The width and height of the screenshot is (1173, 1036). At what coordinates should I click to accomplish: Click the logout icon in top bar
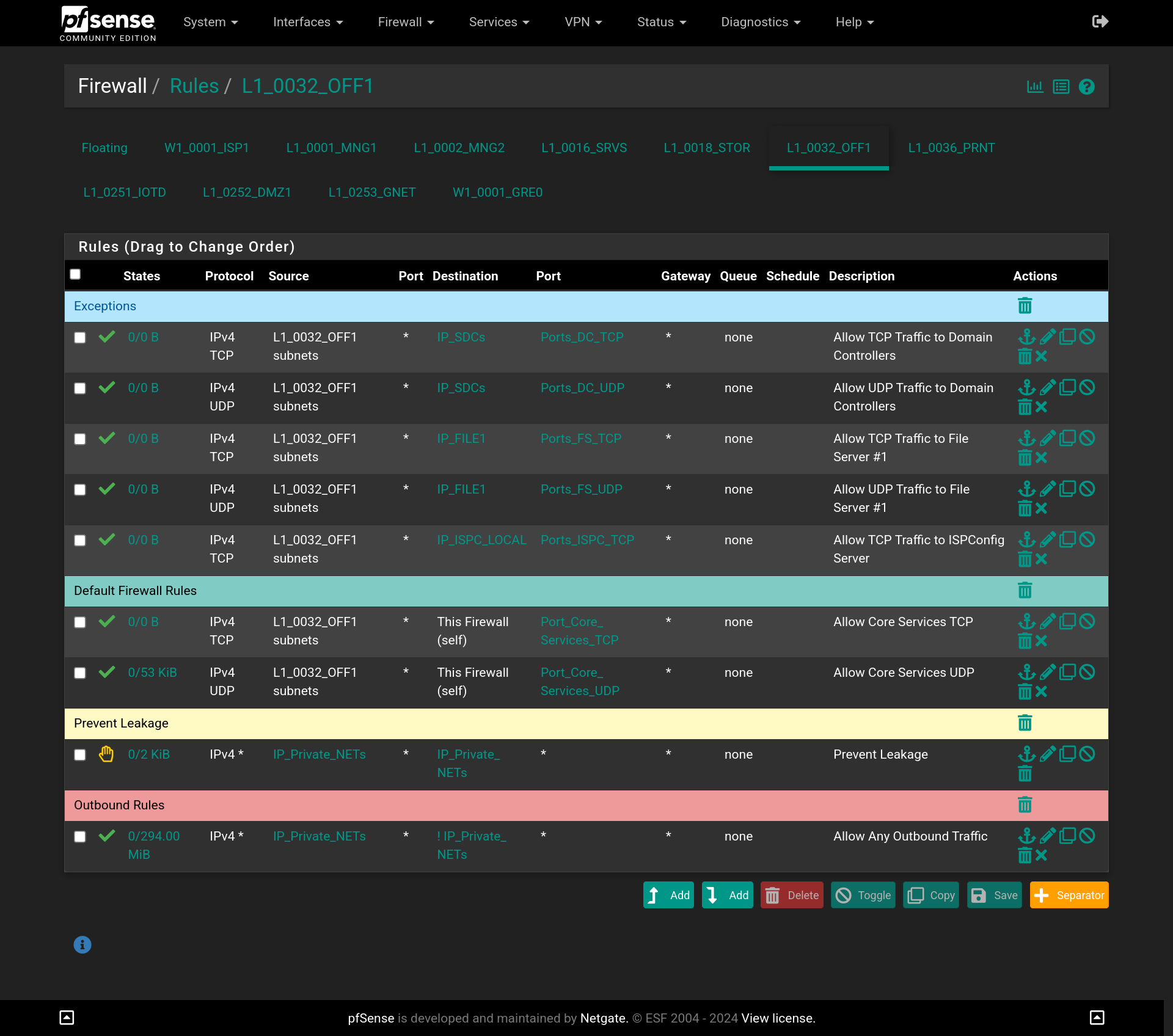pos(1100,22)
